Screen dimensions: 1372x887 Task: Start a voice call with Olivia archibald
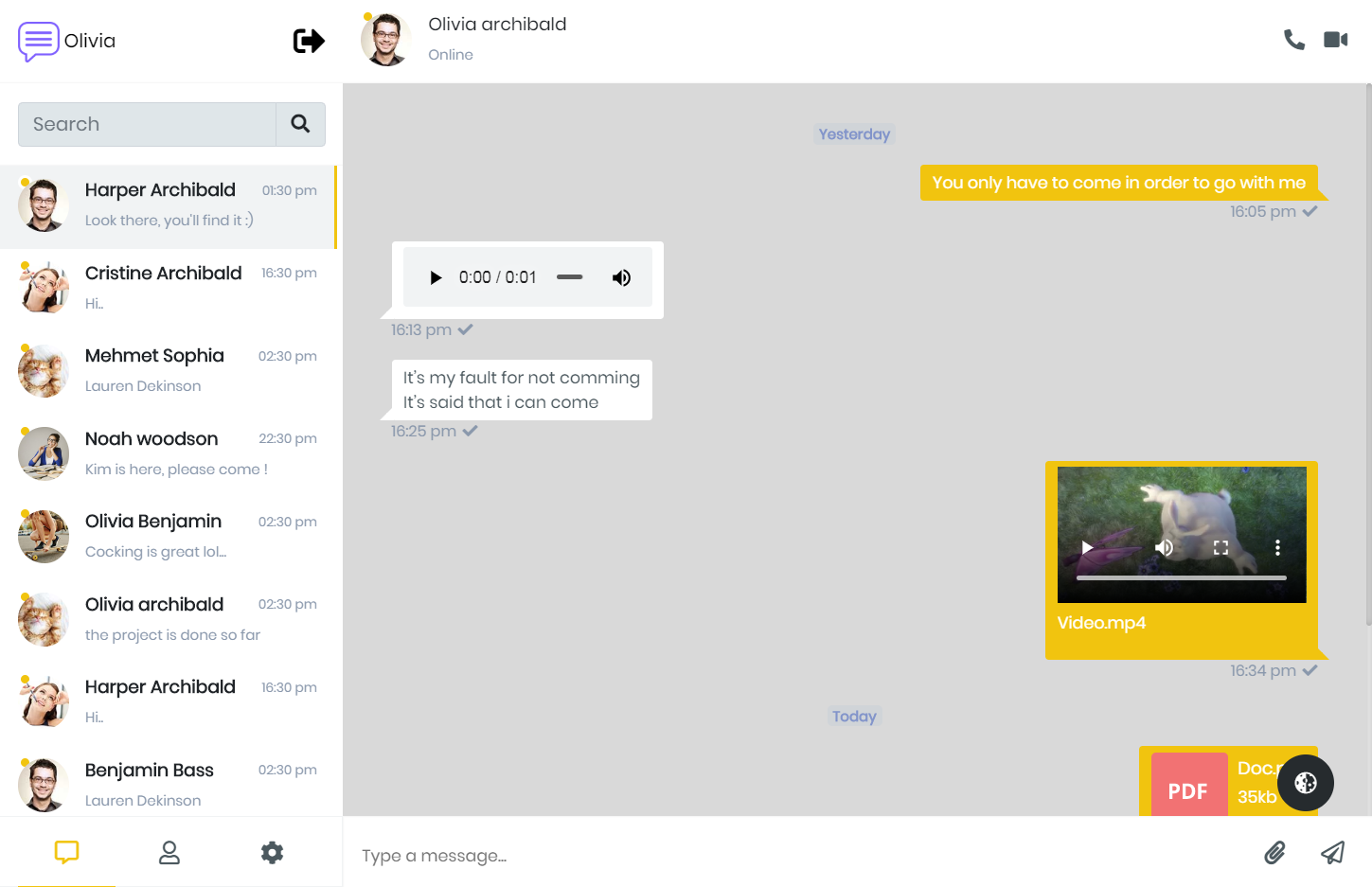(x=1293, y=40)
